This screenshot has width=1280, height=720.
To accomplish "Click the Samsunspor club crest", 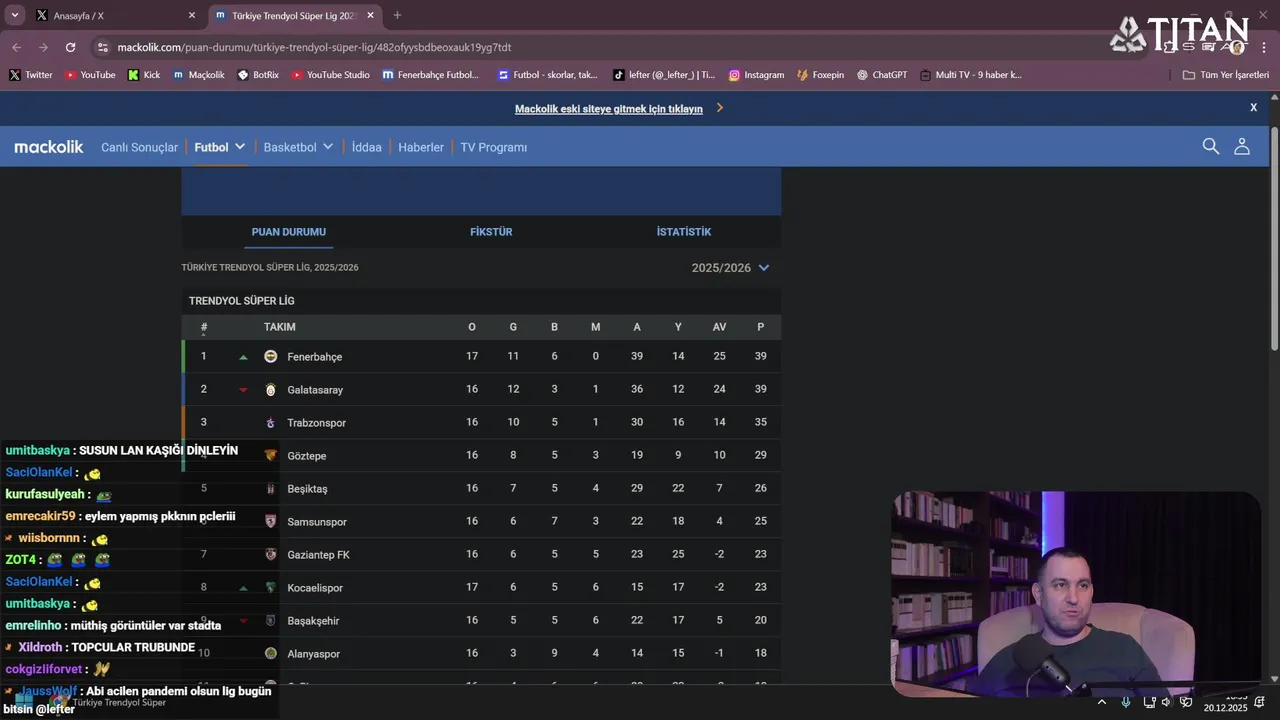I will pos(270,521).
